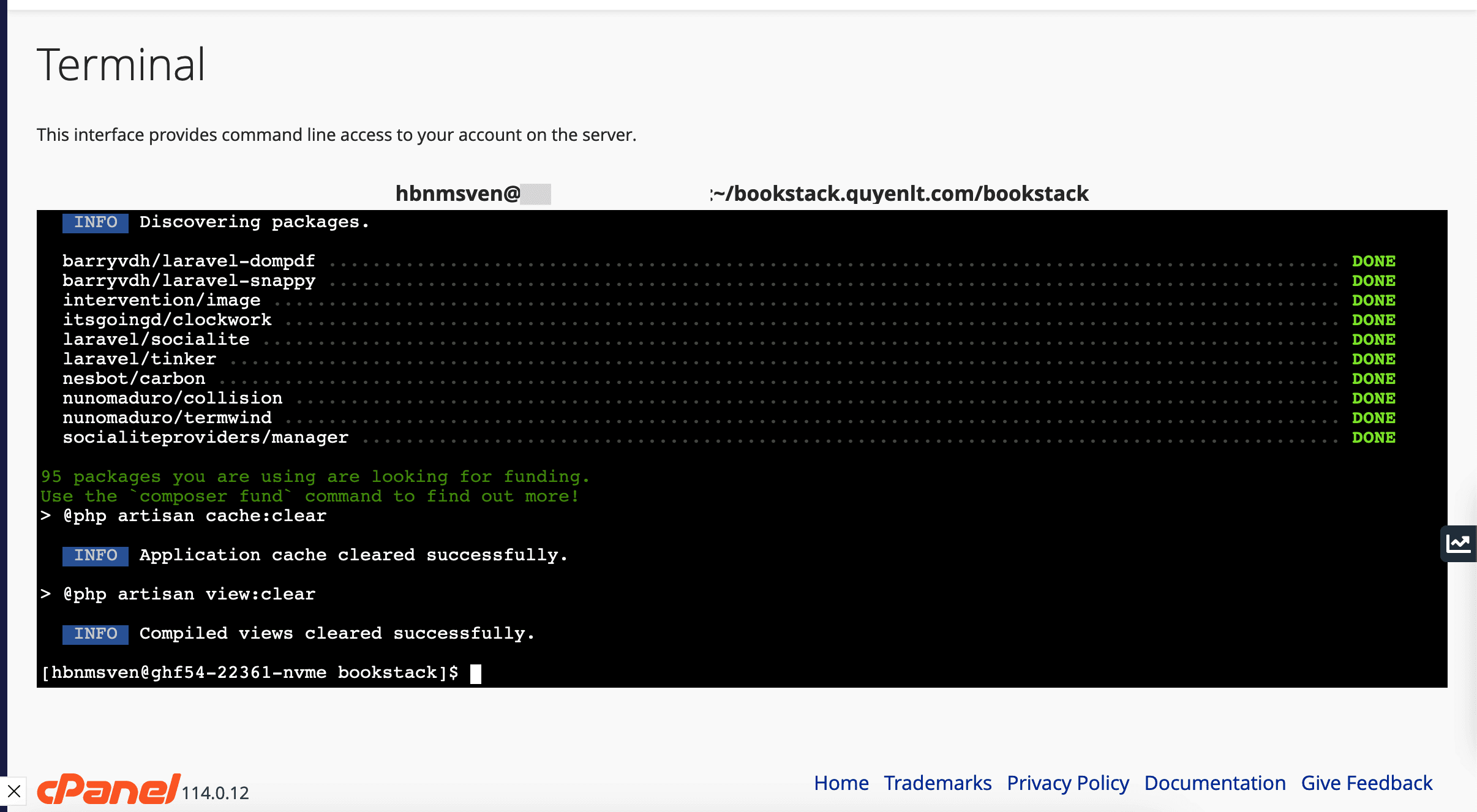Open the Trademarks footer link
The image size is (1477, 812).
[938, 783]
